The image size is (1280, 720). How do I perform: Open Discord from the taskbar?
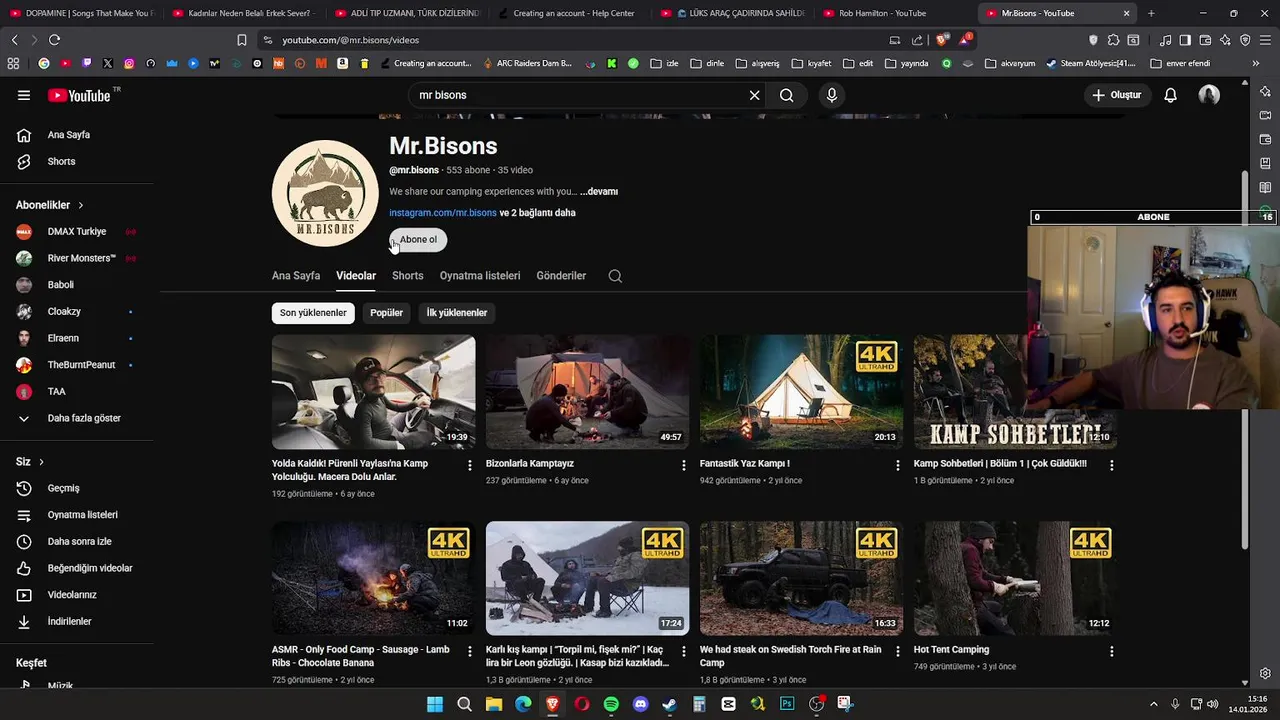pos(640,704)
